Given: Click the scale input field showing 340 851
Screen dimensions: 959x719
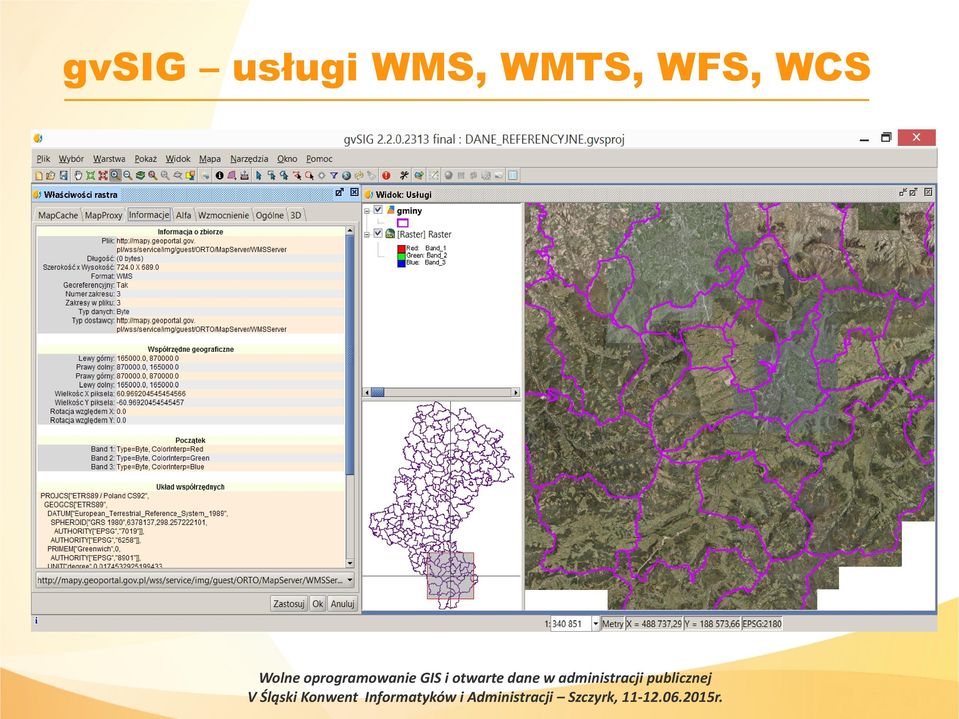Looking at the screenshot, I should point(571,624).
